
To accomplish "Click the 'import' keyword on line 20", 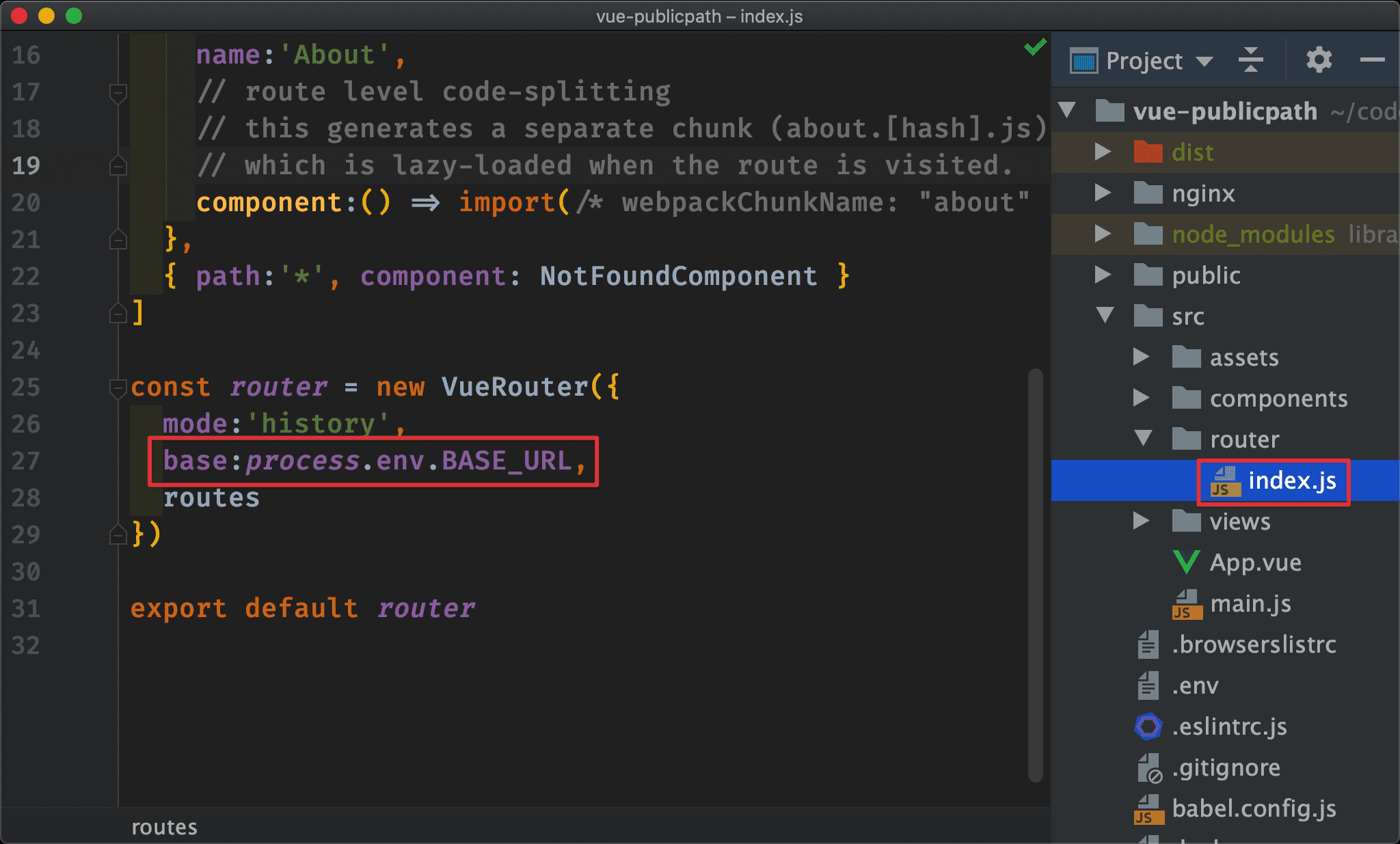I will click(x=507, y=202).
